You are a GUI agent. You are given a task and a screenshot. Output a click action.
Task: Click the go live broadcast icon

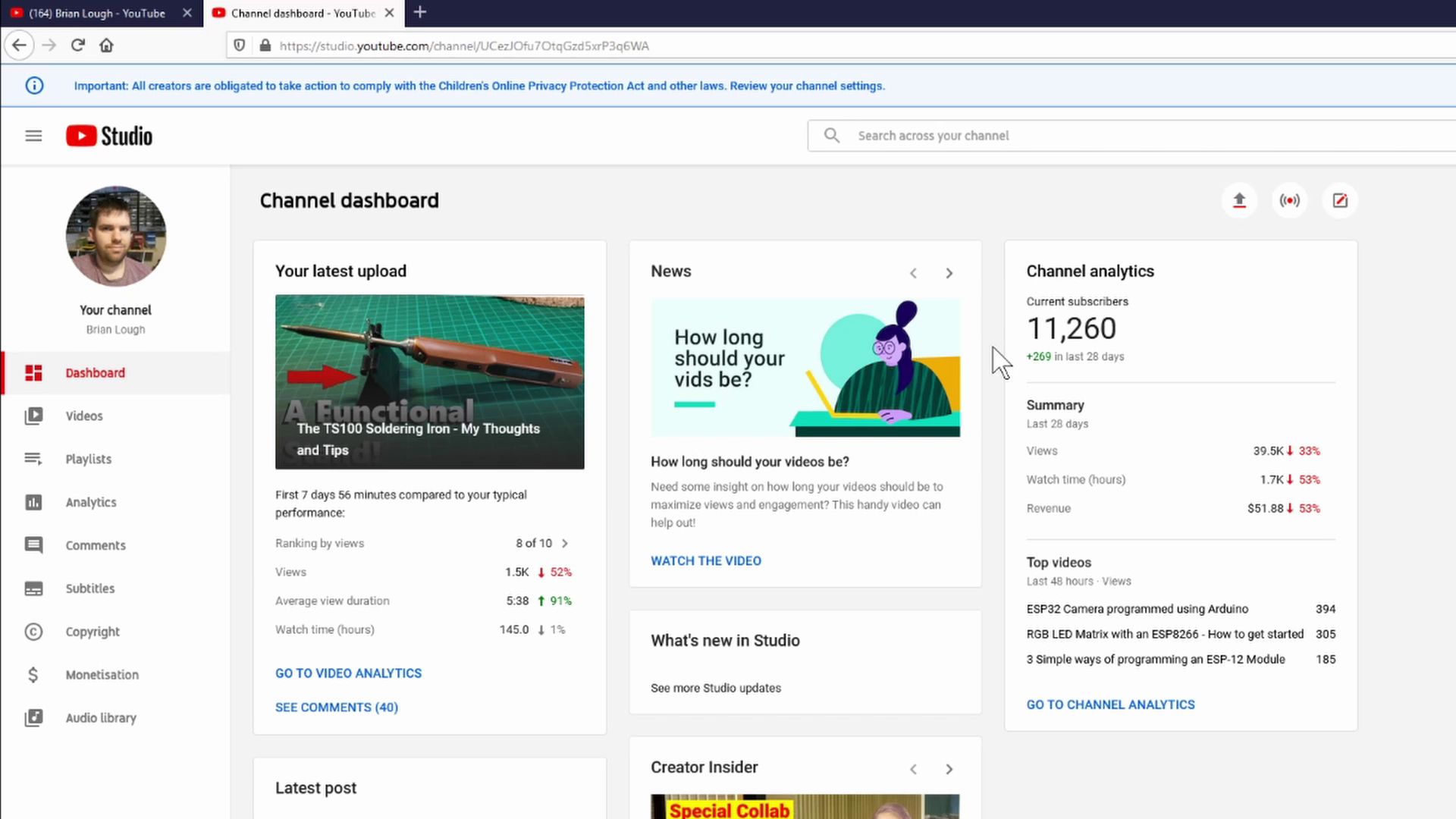(1289, 200)
